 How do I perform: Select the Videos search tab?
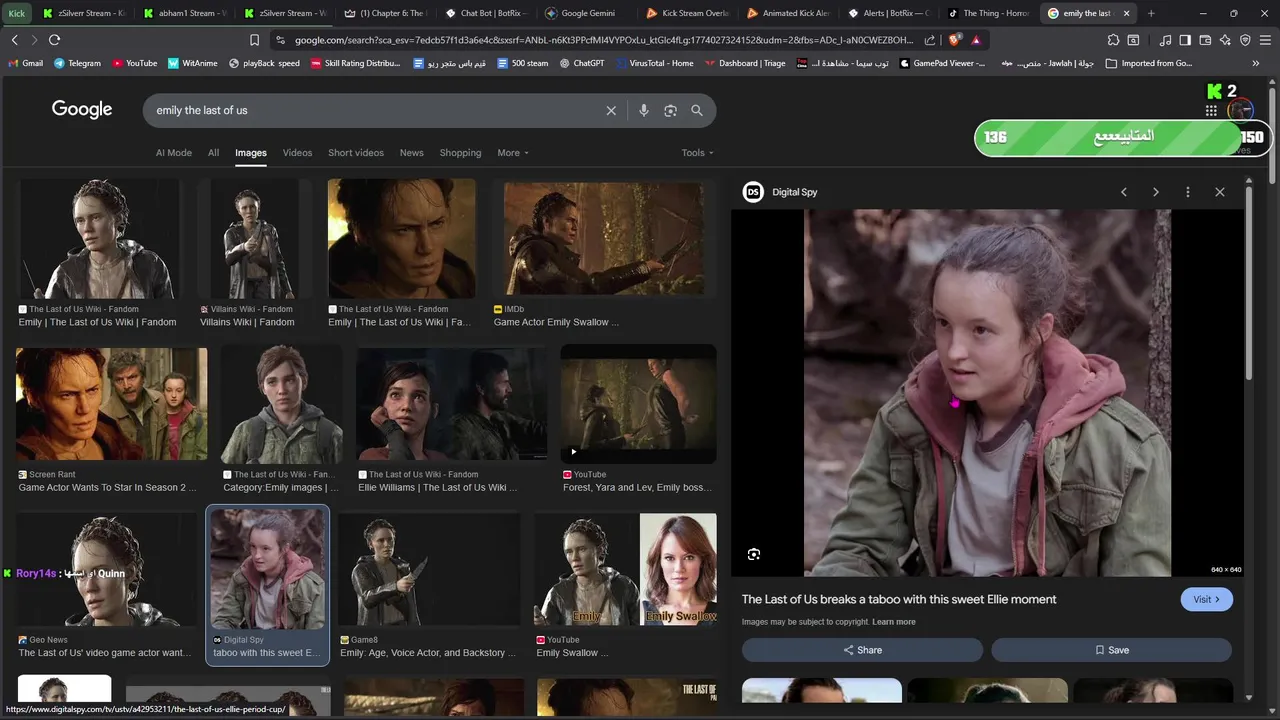[x=297, y=153]
